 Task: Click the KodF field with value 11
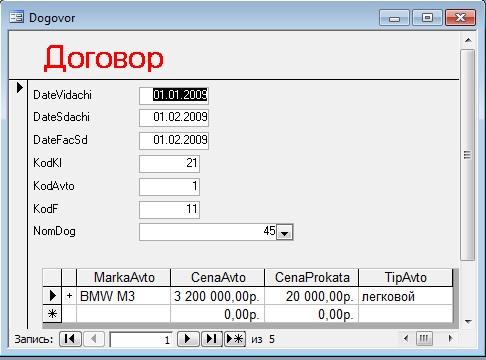(169, 209)
